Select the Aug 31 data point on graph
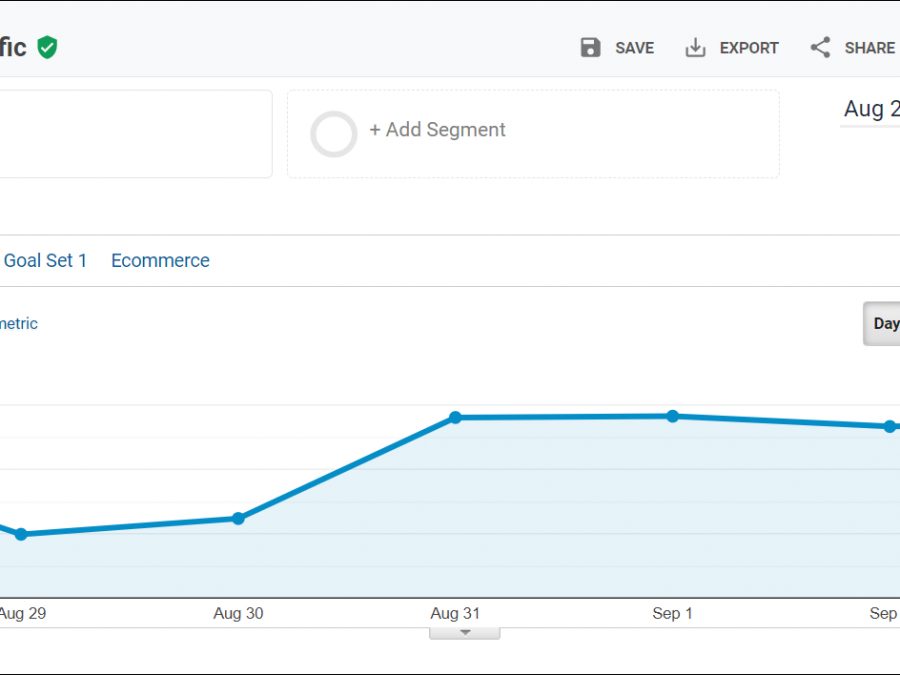The image size is (900, 675). tap(455, 417)
